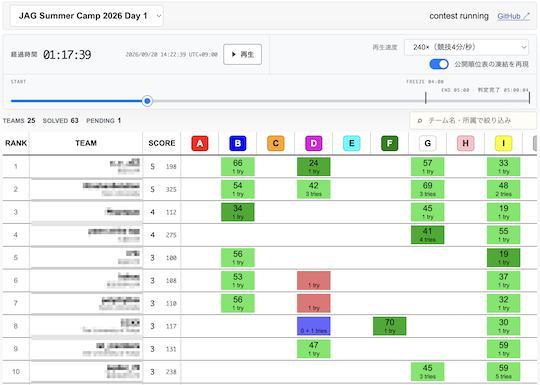Click the elapsed time 01:17:39 display
The height and width of the screenshot is (385, 540).
pos(67,55)
